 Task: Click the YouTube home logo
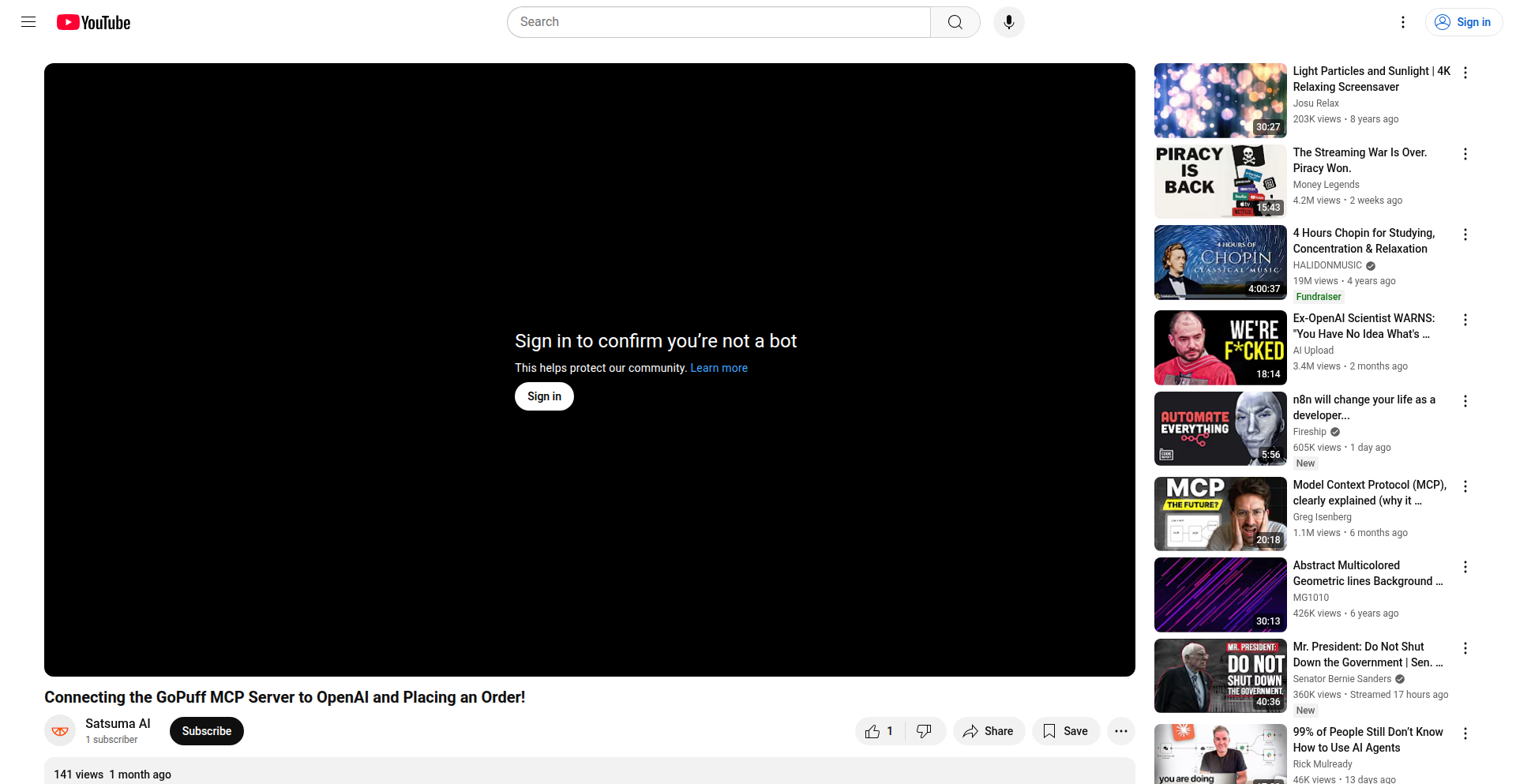coord(94,22)
